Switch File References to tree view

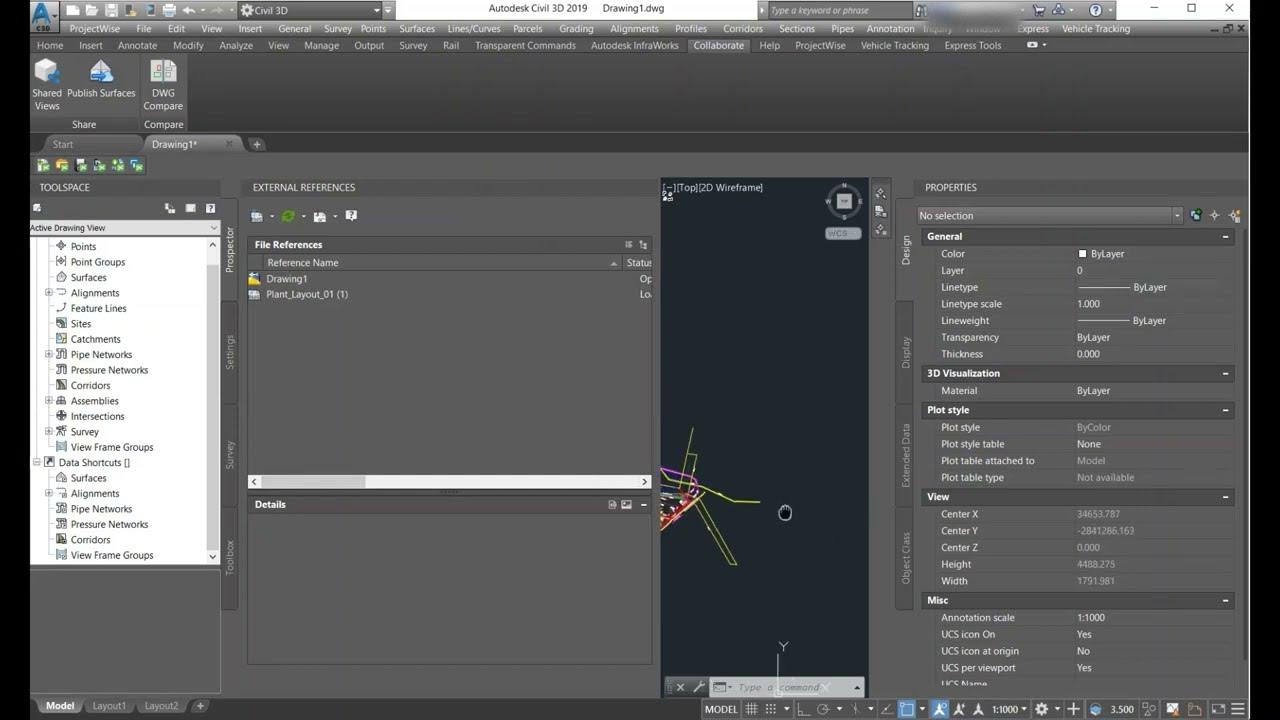click(x=643, y=244)
